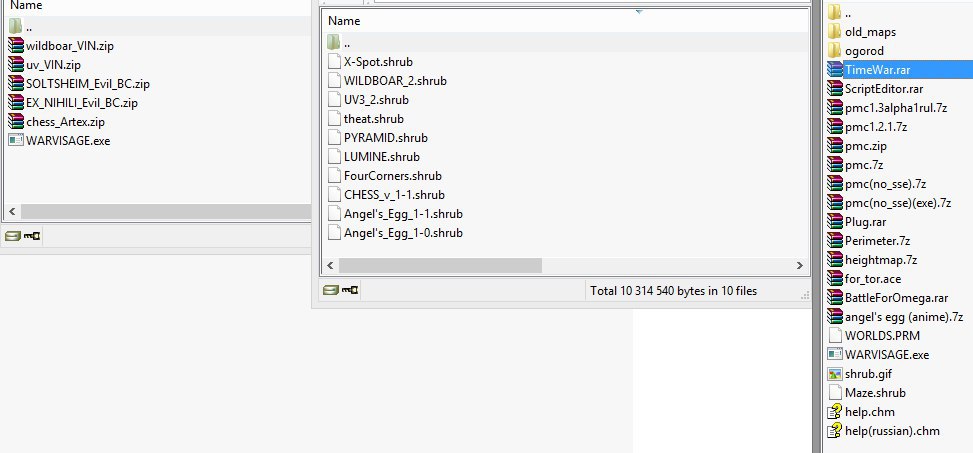This screenshot has height=453, width=973.
Task: Select WARVISAGE.exe icon in right panel
Action: [835, 354]
